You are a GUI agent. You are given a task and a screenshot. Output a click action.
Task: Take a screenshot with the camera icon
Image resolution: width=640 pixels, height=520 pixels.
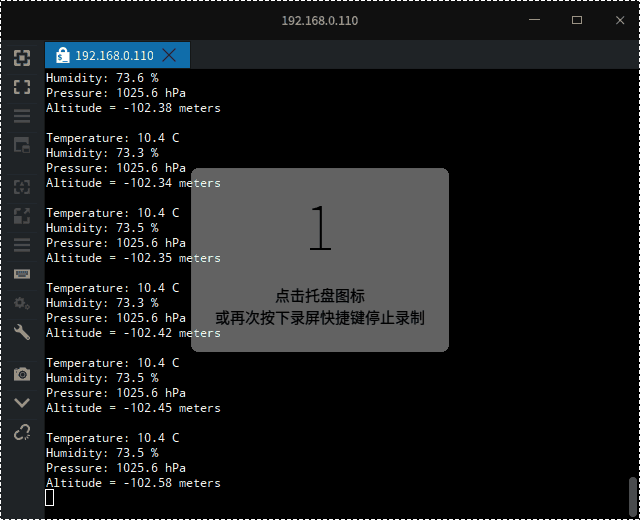click(22, 374)
